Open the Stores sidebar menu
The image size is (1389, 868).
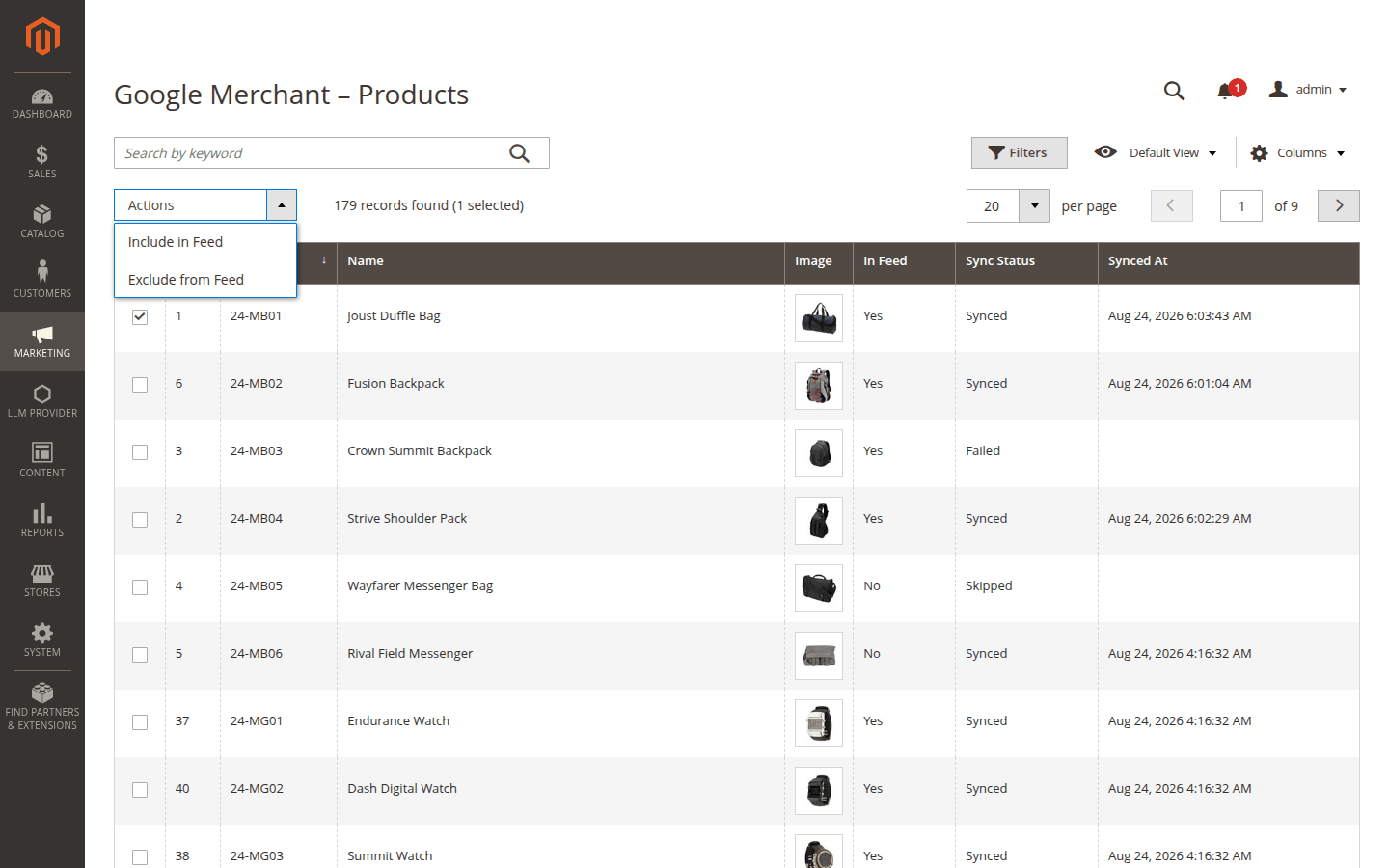pos(42,581)
